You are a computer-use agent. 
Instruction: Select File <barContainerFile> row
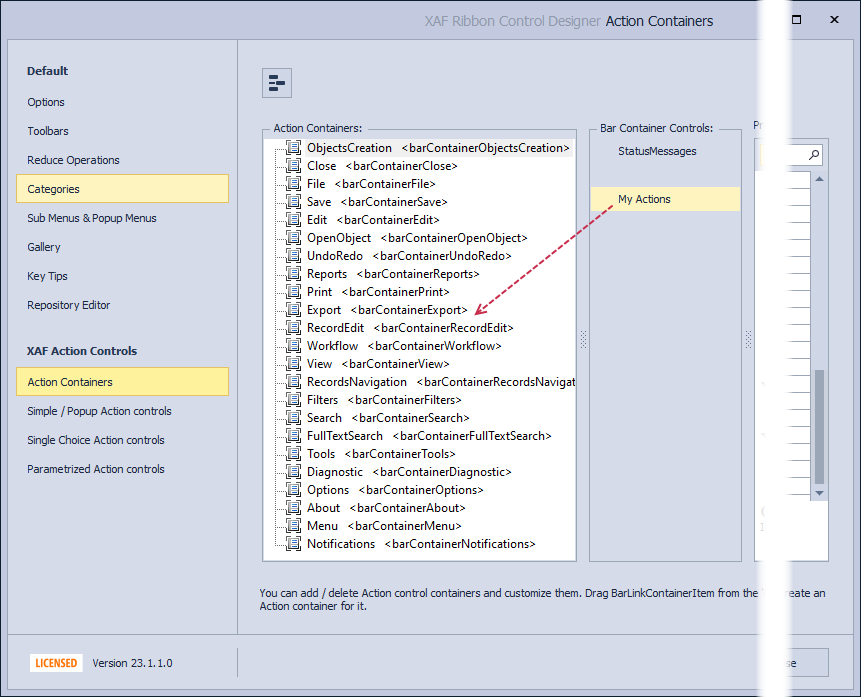tap(371, 184)
